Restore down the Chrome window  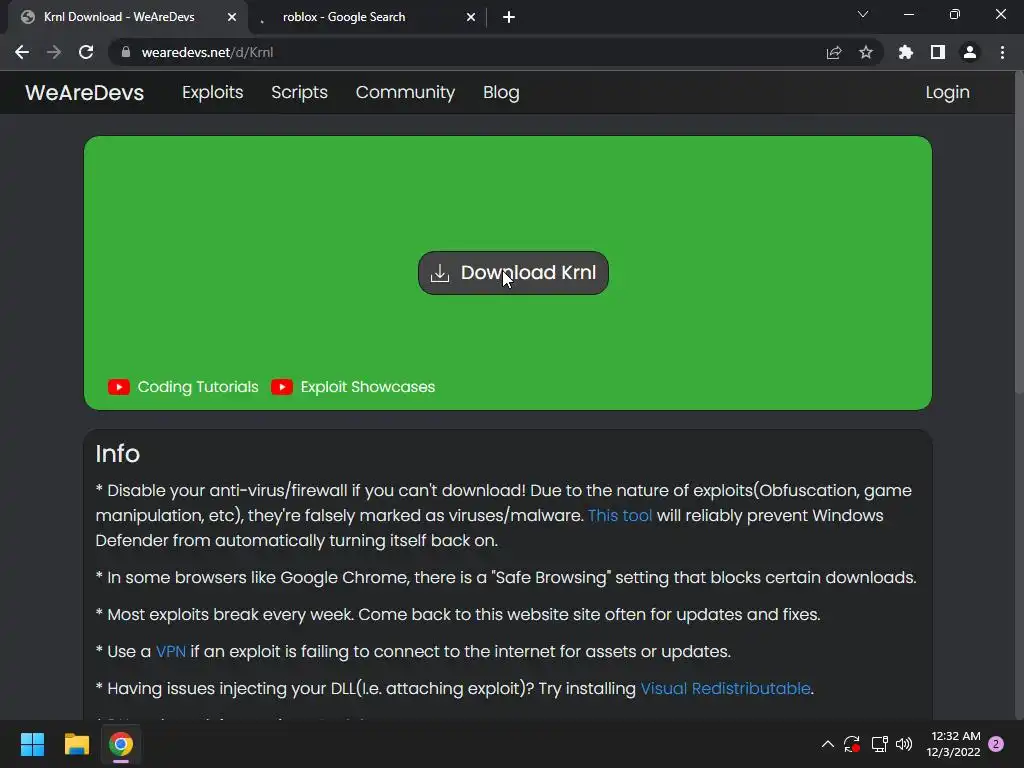955,14
